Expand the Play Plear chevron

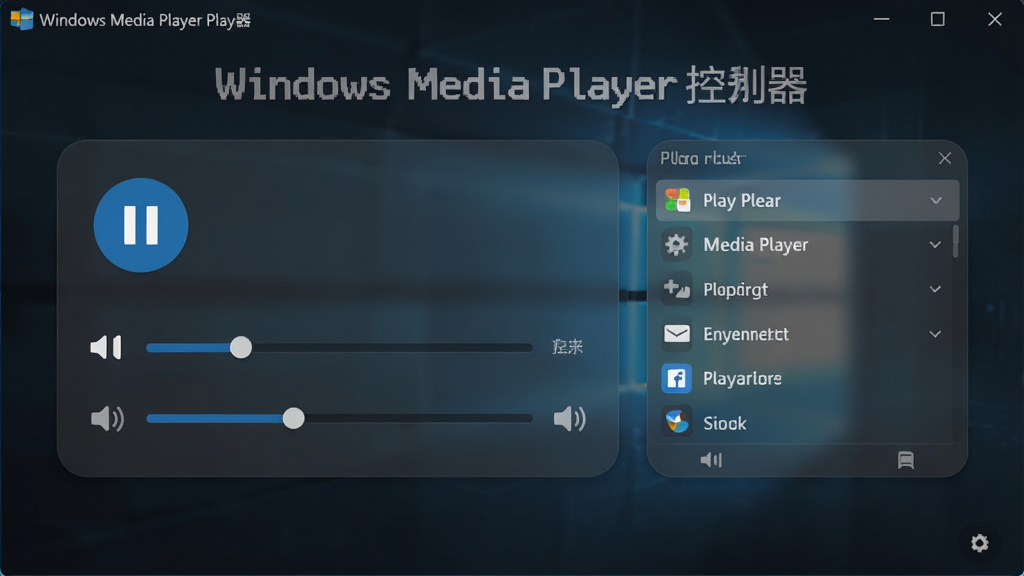[936, 200]
